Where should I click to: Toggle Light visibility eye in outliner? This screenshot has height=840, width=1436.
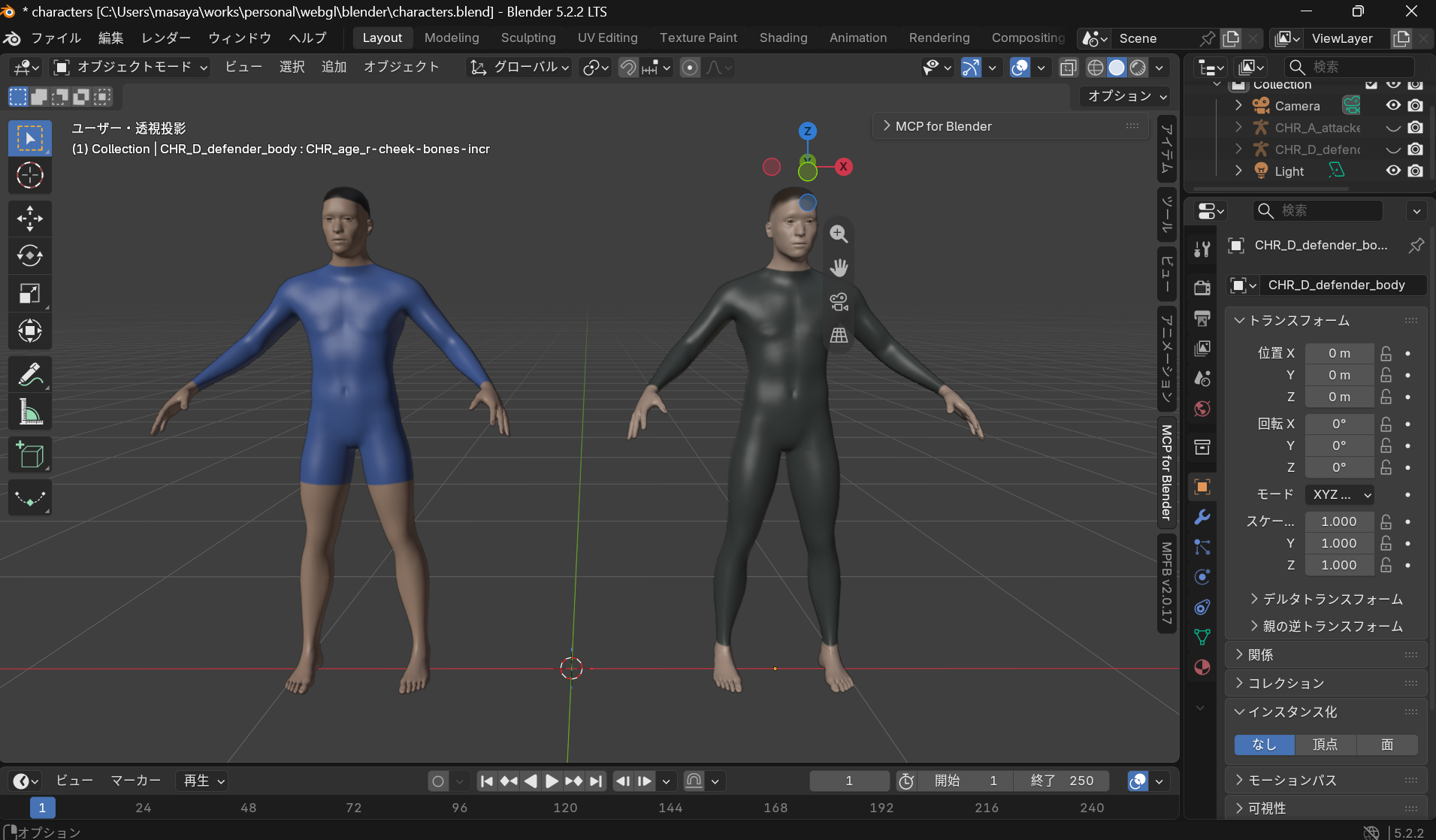click(x=1393, y=171)
